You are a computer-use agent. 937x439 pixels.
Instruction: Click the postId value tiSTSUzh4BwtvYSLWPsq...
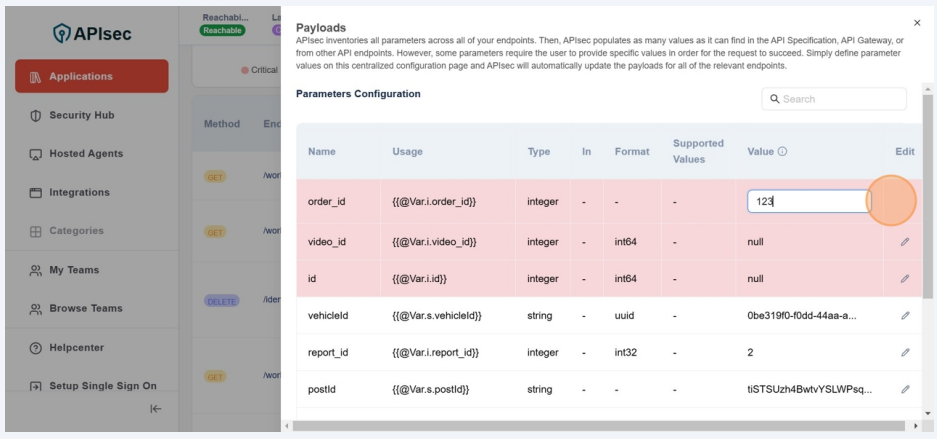[809, 389]
